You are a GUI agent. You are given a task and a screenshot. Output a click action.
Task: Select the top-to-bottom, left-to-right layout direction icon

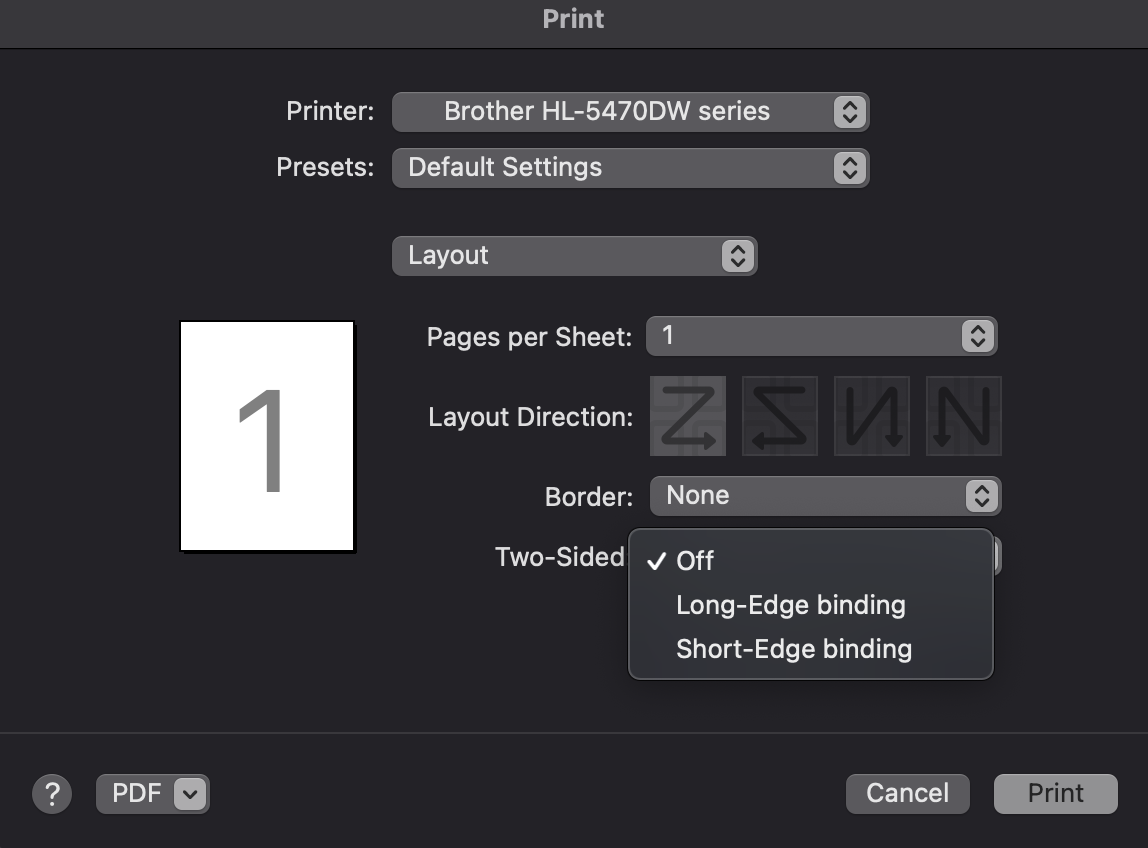click(x=872, y=416)
